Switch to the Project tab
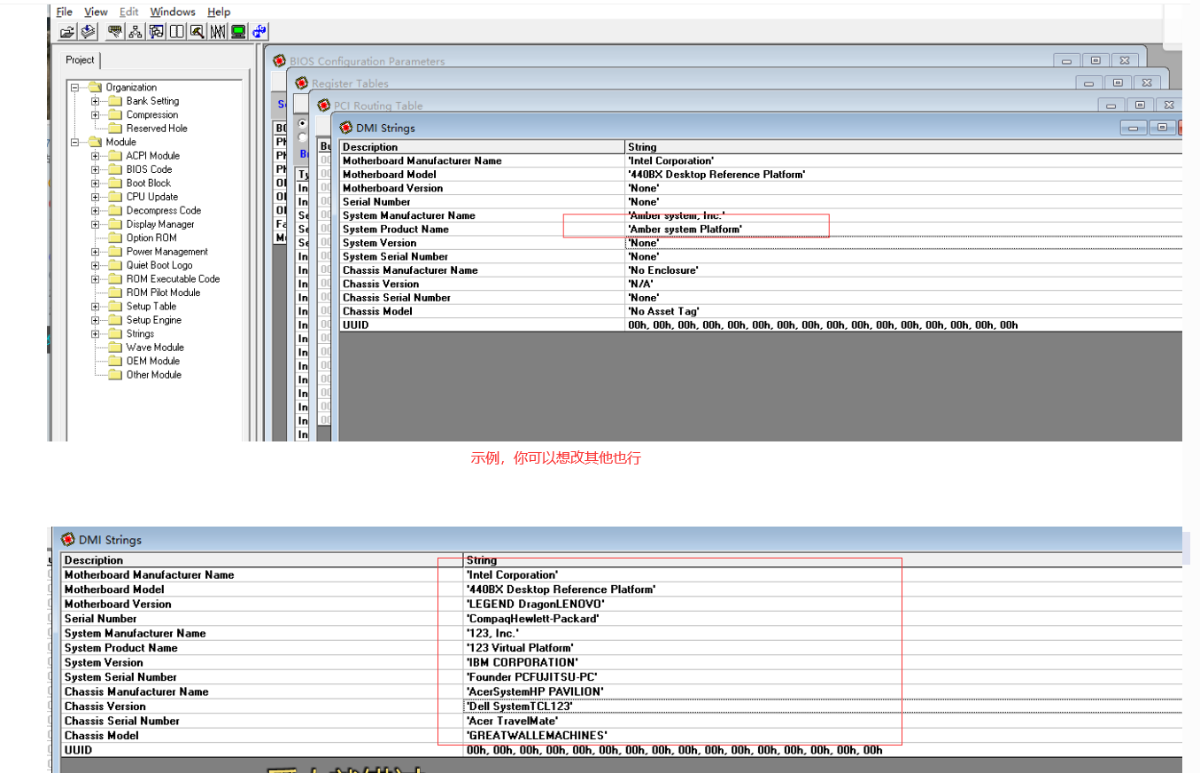 [x=80, y=60]
